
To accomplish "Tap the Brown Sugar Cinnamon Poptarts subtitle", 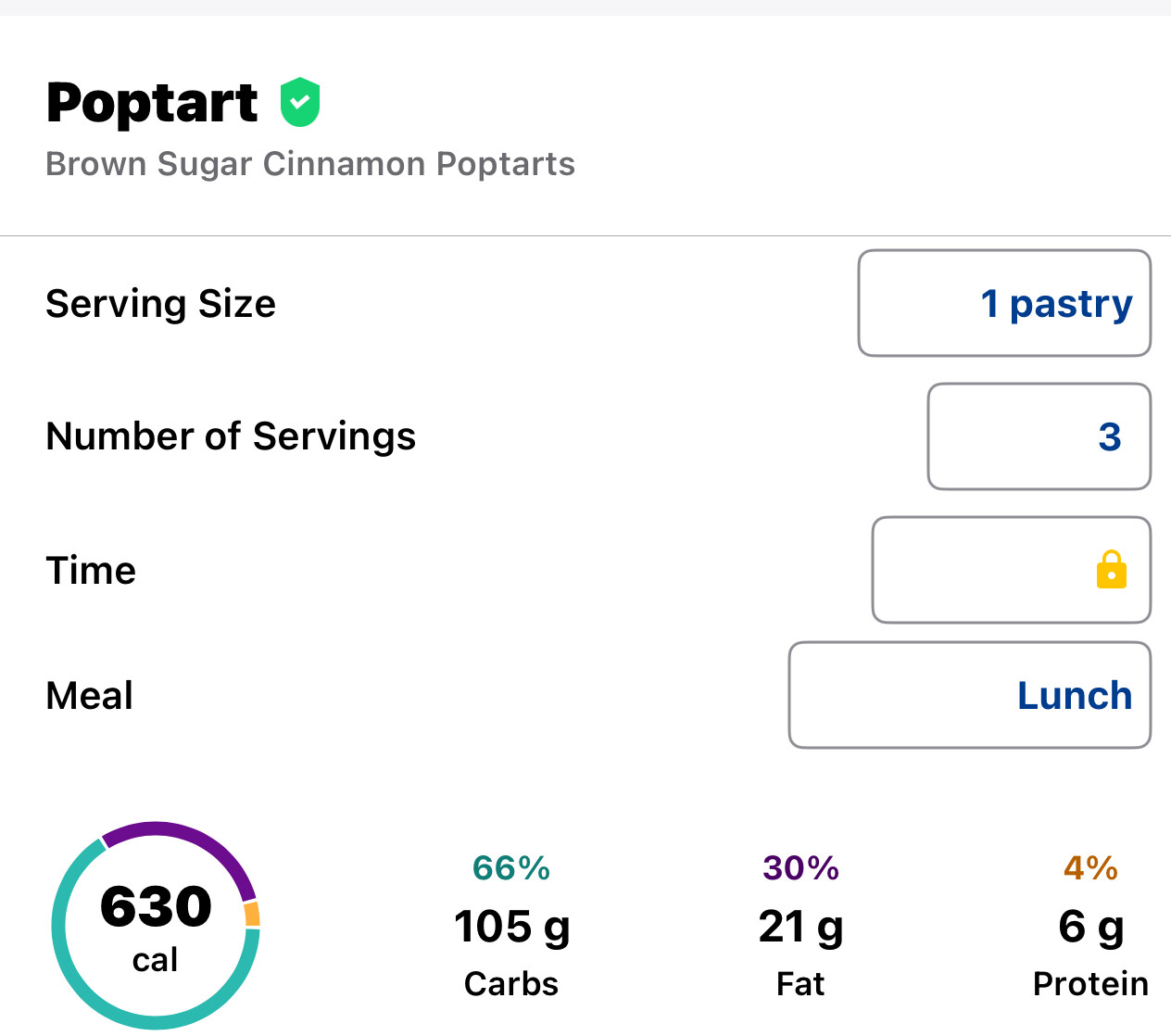I will click(310, 164).
